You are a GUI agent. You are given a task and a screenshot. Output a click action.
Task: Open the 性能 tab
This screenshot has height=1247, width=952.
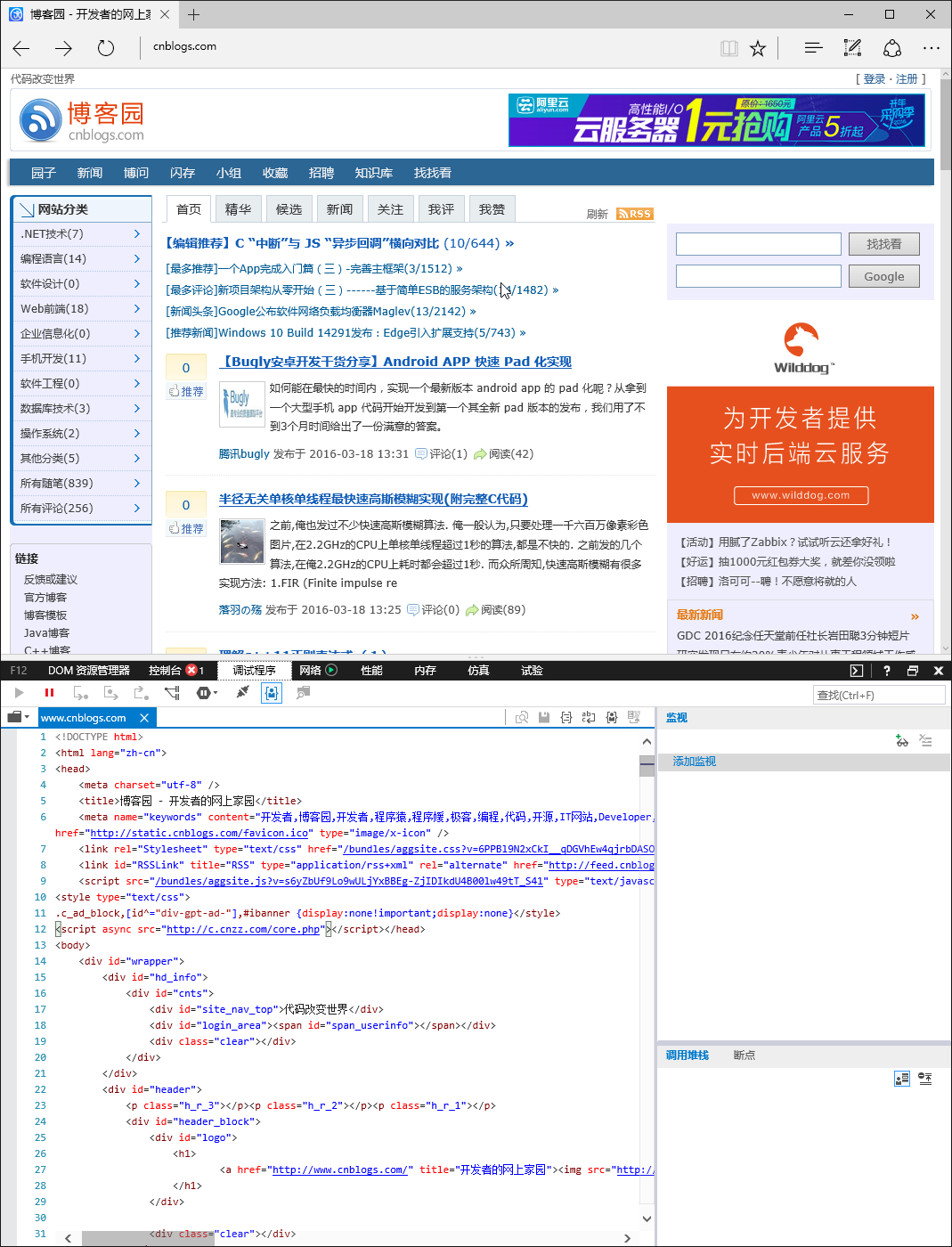[371, 671]
